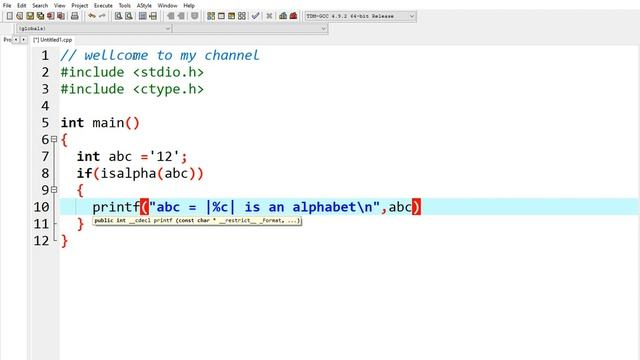Click the printf format string text
The width and height of the screenshot is (640, 360).
(x=264, y=207)
